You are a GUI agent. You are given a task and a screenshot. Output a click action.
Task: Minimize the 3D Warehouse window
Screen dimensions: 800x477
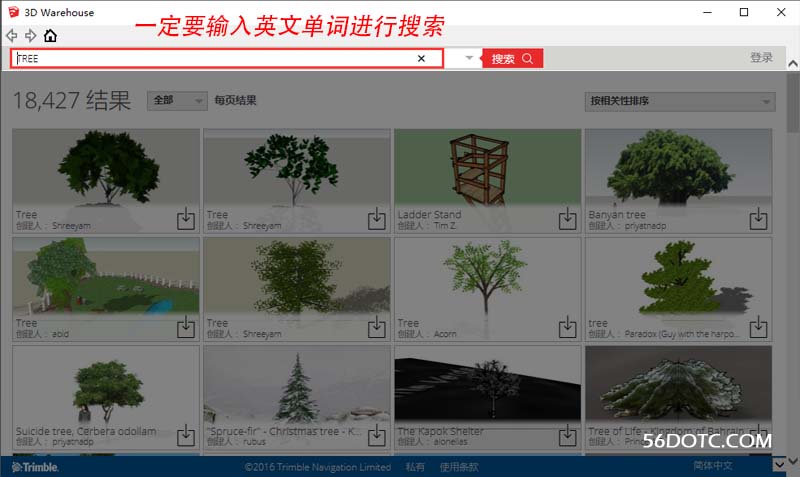(x=707, y=12)
